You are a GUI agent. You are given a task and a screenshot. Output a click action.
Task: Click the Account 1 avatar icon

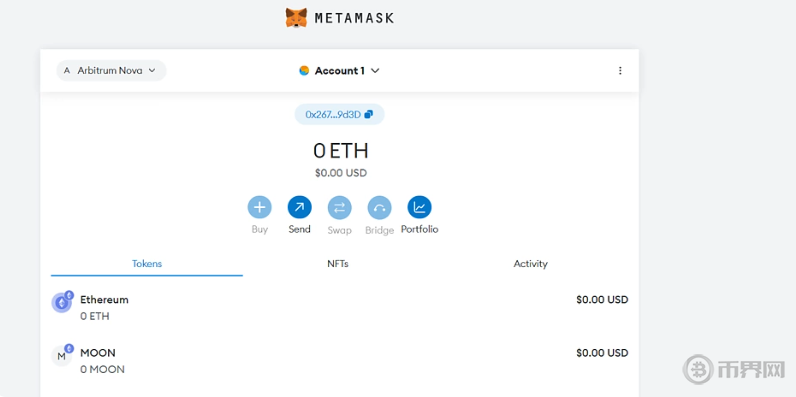coord(304,71)
